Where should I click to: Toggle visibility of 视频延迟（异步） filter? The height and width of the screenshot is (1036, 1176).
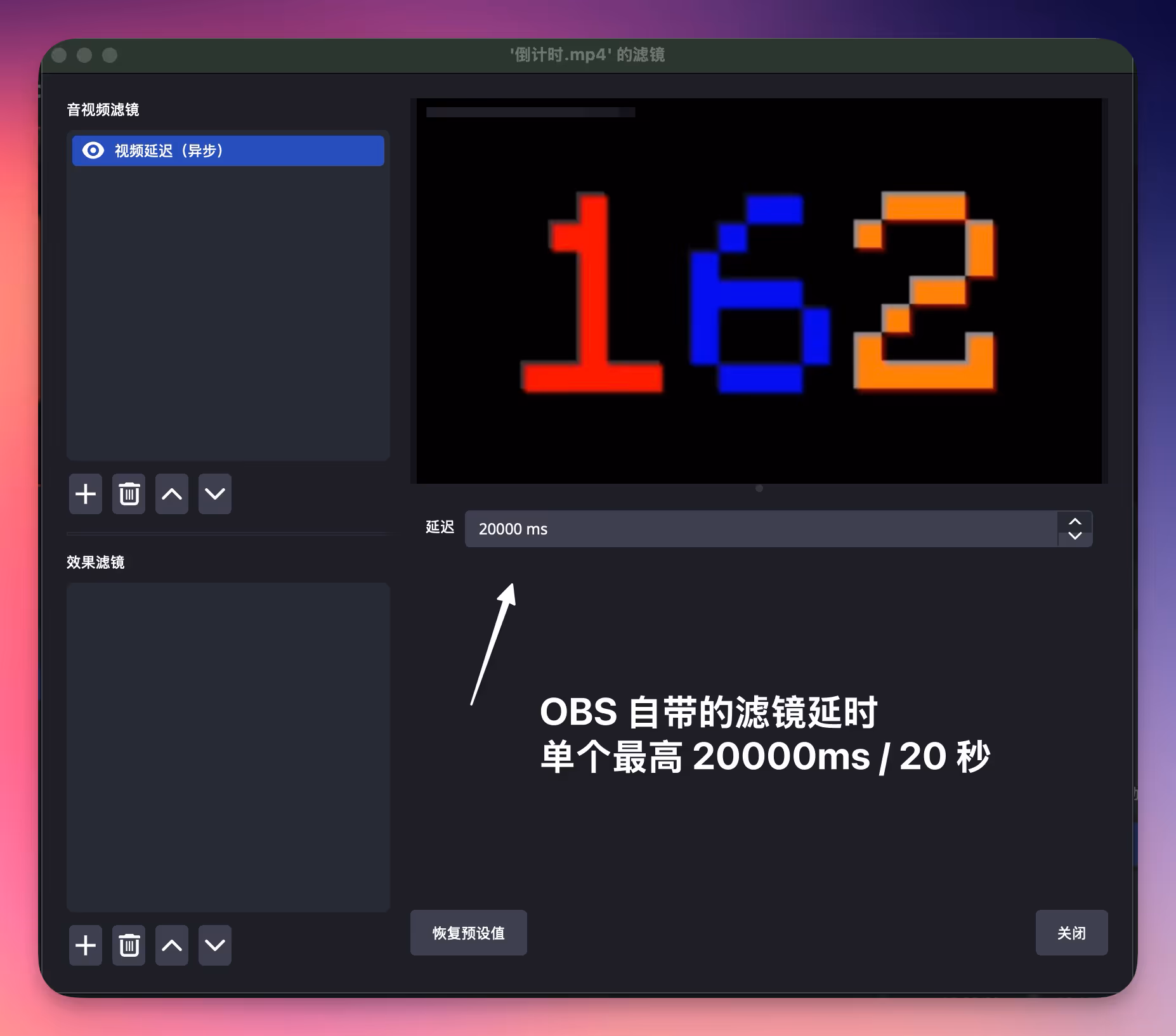[93, 150]
